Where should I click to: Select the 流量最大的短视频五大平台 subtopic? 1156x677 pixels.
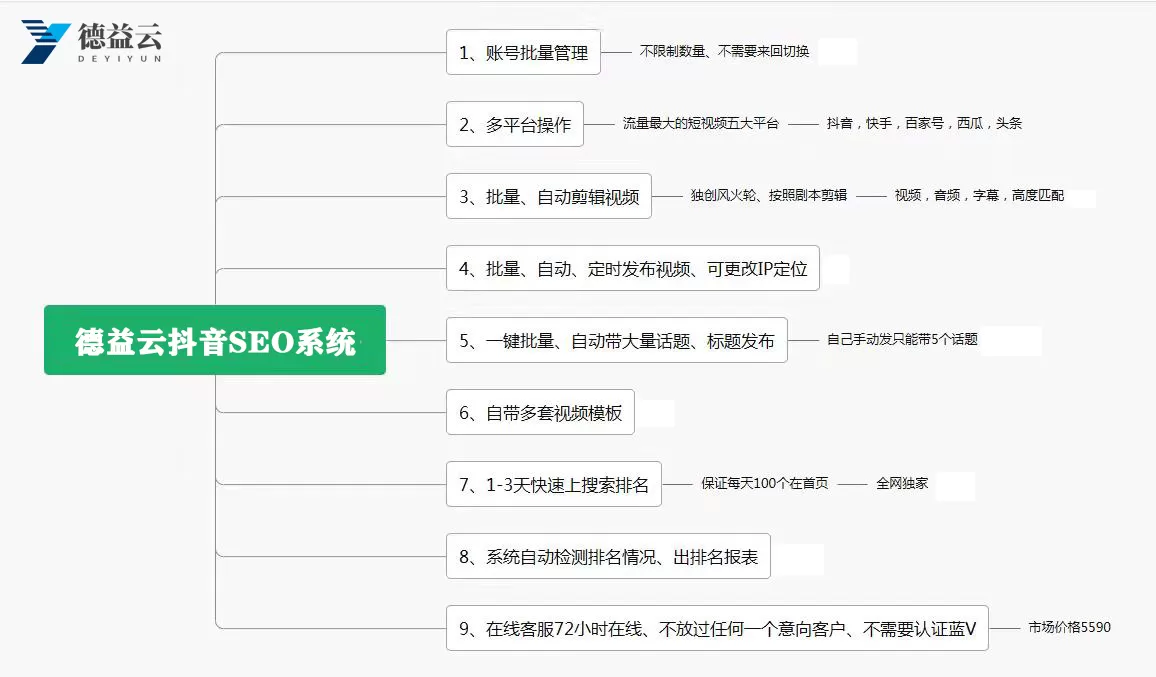[700, 124]
